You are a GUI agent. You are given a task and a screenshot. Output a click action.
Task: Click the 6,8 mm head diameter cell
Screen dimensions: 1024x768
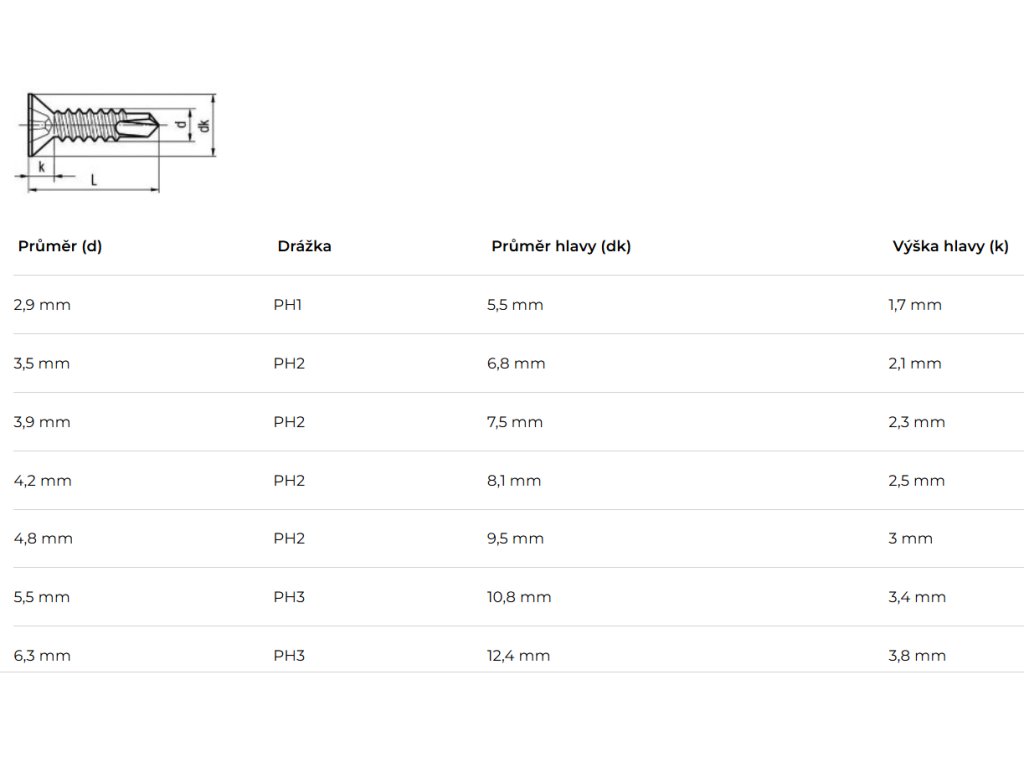coord(516,363)
